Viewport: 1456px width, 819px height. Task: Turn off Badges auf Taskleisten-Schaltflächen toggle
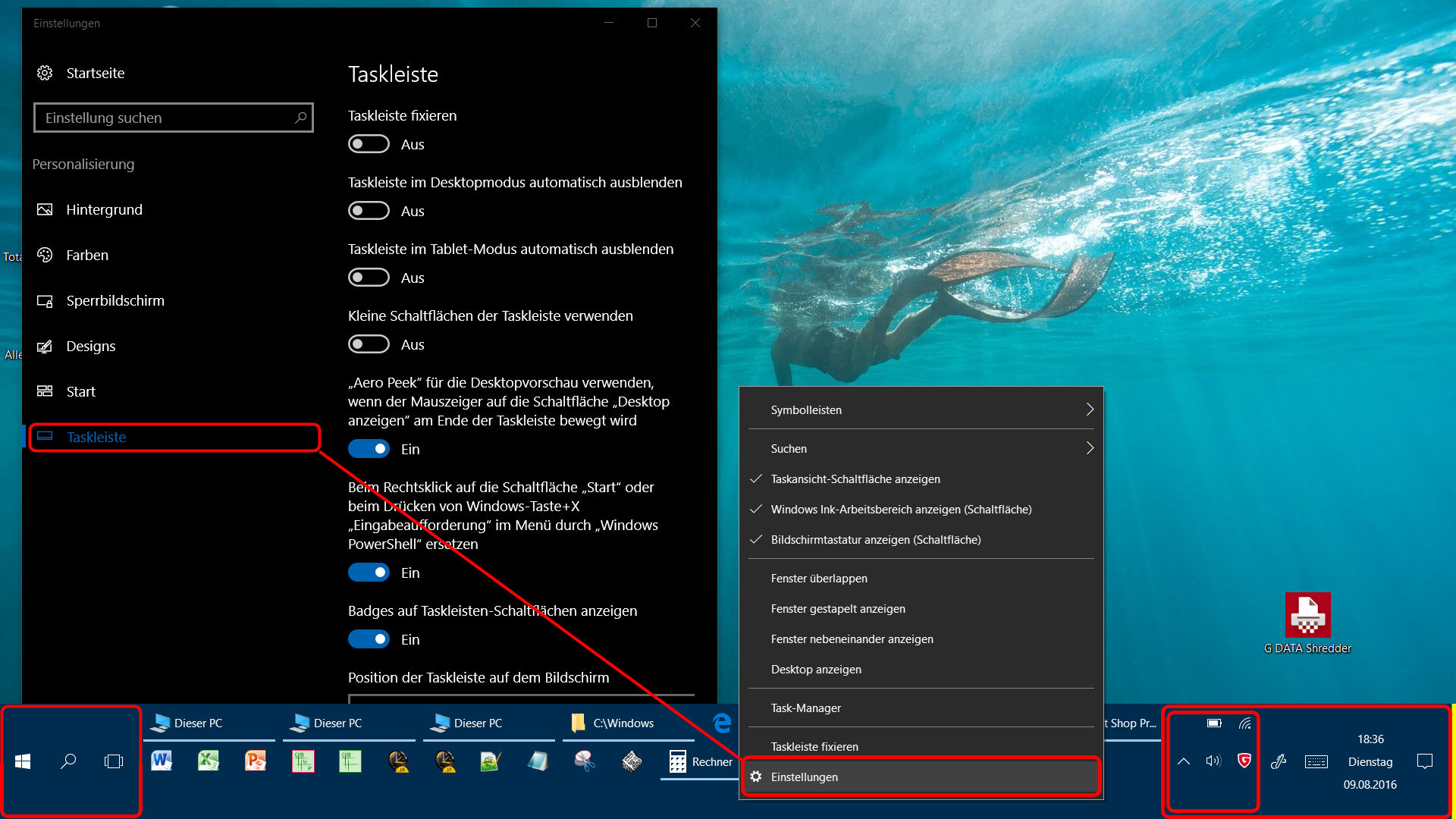(x=369, y=639)
